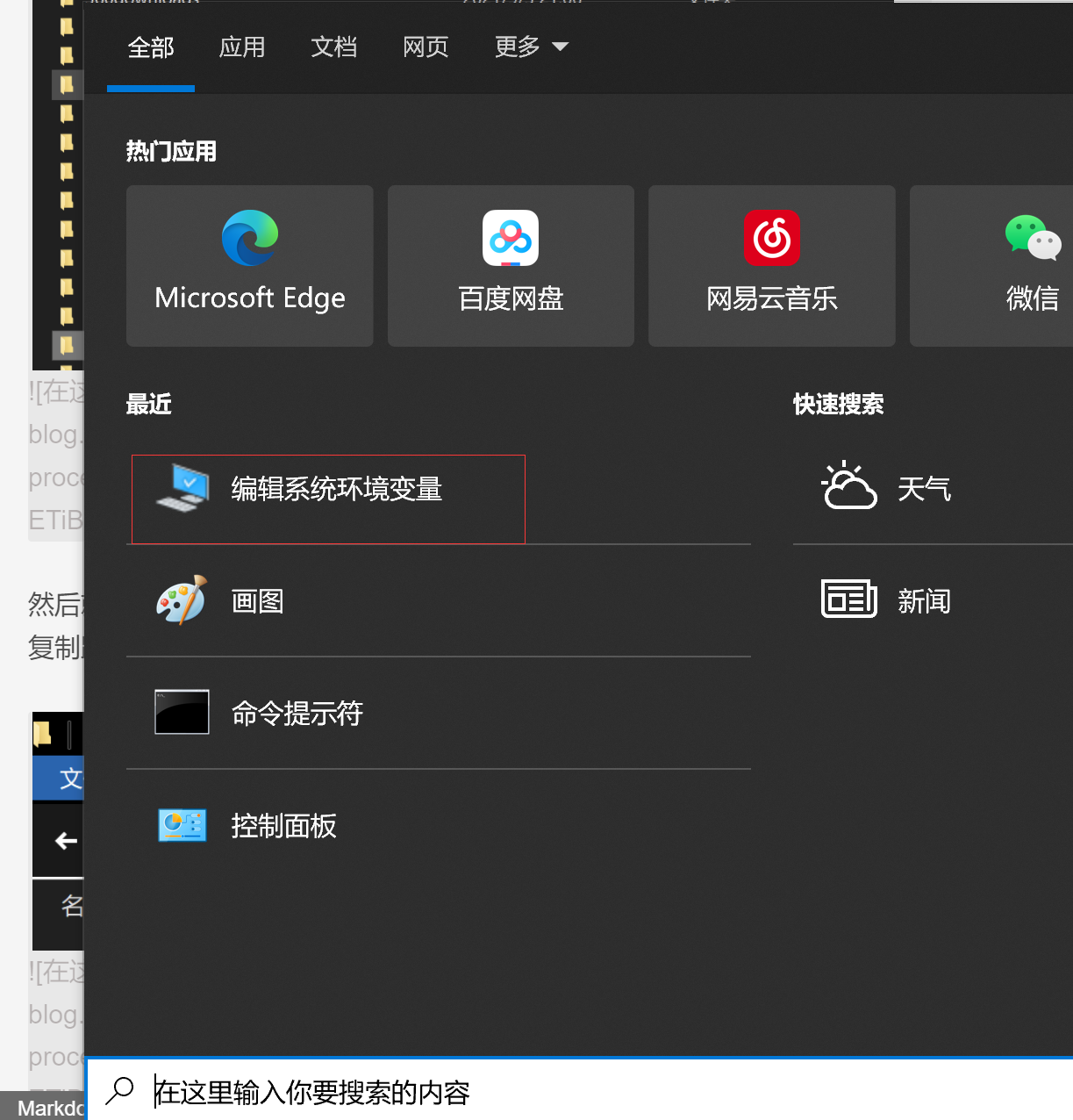
Task: Open 画图 Paint from recent items
Action: [257, 600]
